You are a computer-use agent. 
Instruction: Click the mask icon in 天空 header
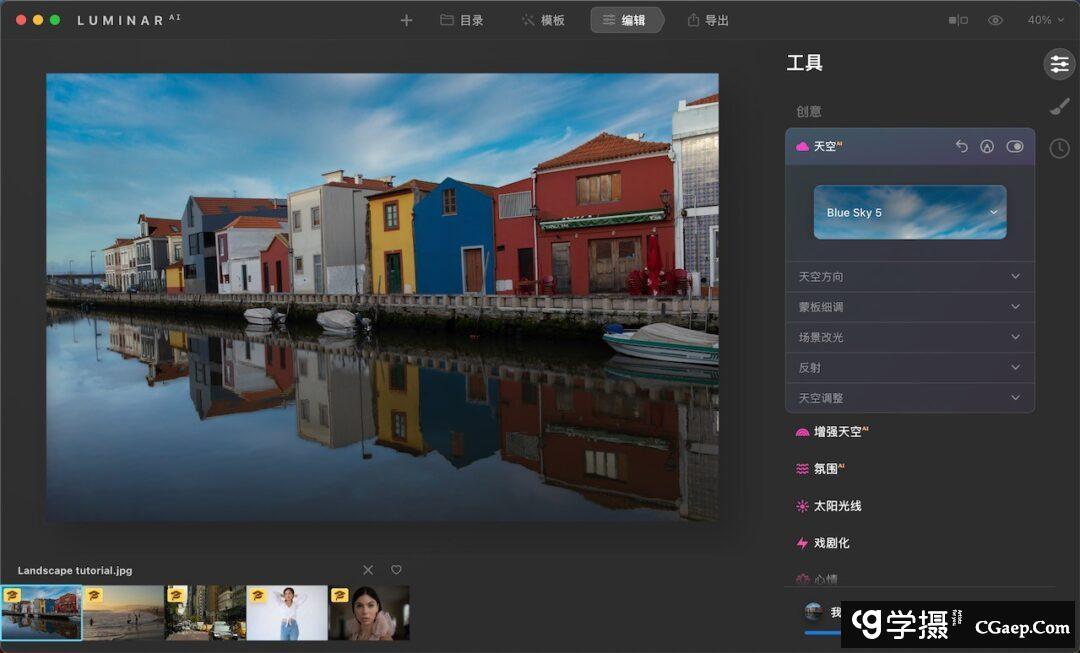point(987,146)
